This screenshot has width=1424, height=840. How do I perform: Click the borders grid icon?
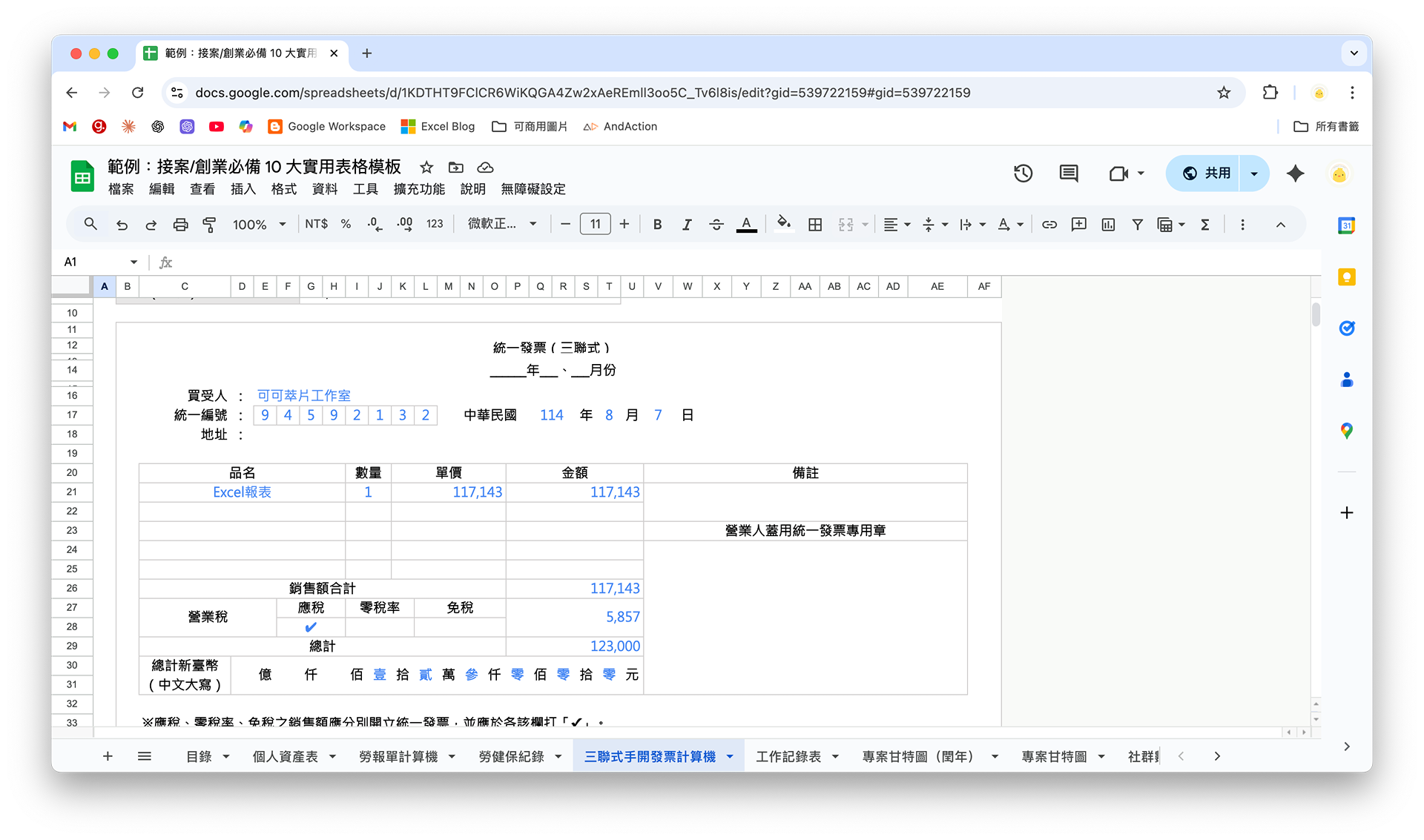point(815,225)
